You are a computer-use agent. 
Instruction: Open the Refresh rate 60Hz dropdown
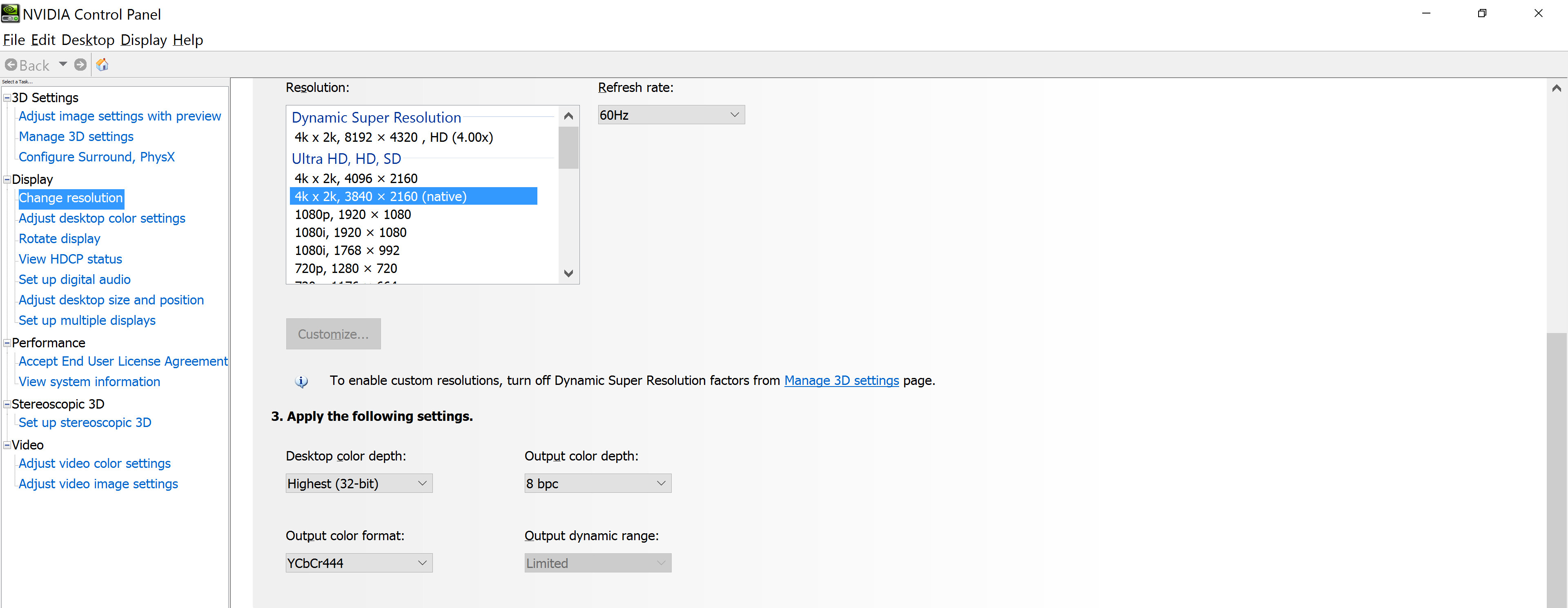pos(671,115)
